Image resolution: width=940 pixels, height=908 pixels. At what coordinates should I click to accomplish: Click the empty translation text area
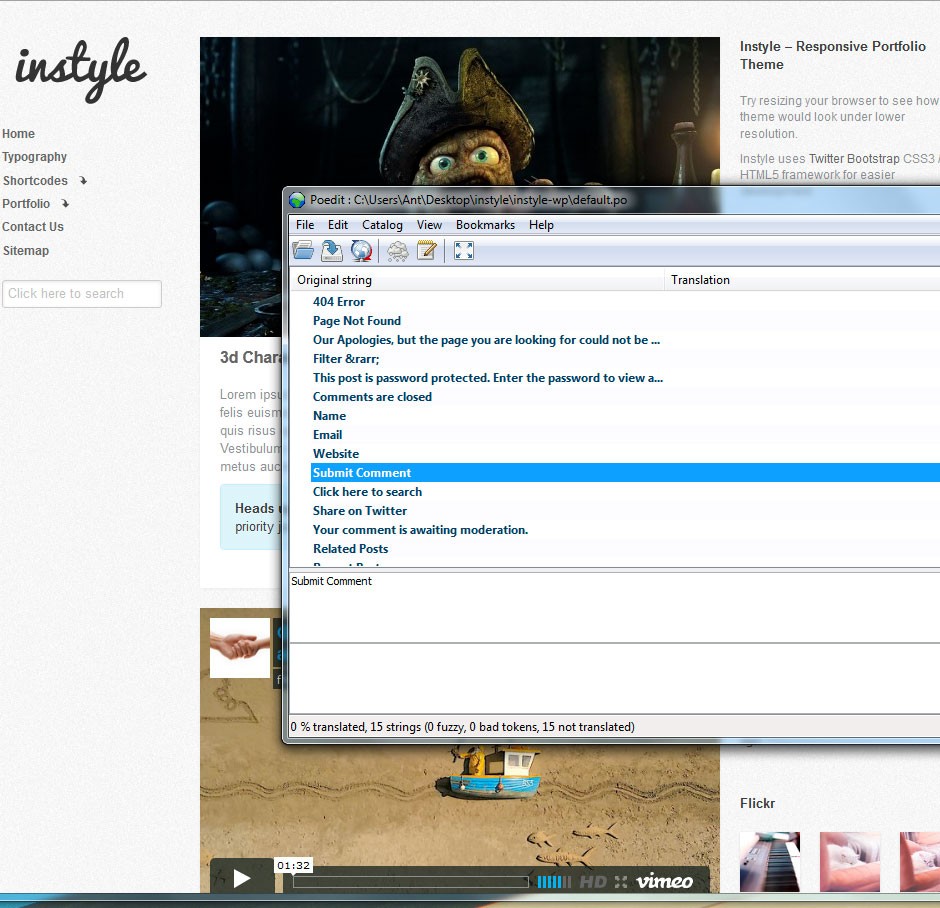[614, 678]
